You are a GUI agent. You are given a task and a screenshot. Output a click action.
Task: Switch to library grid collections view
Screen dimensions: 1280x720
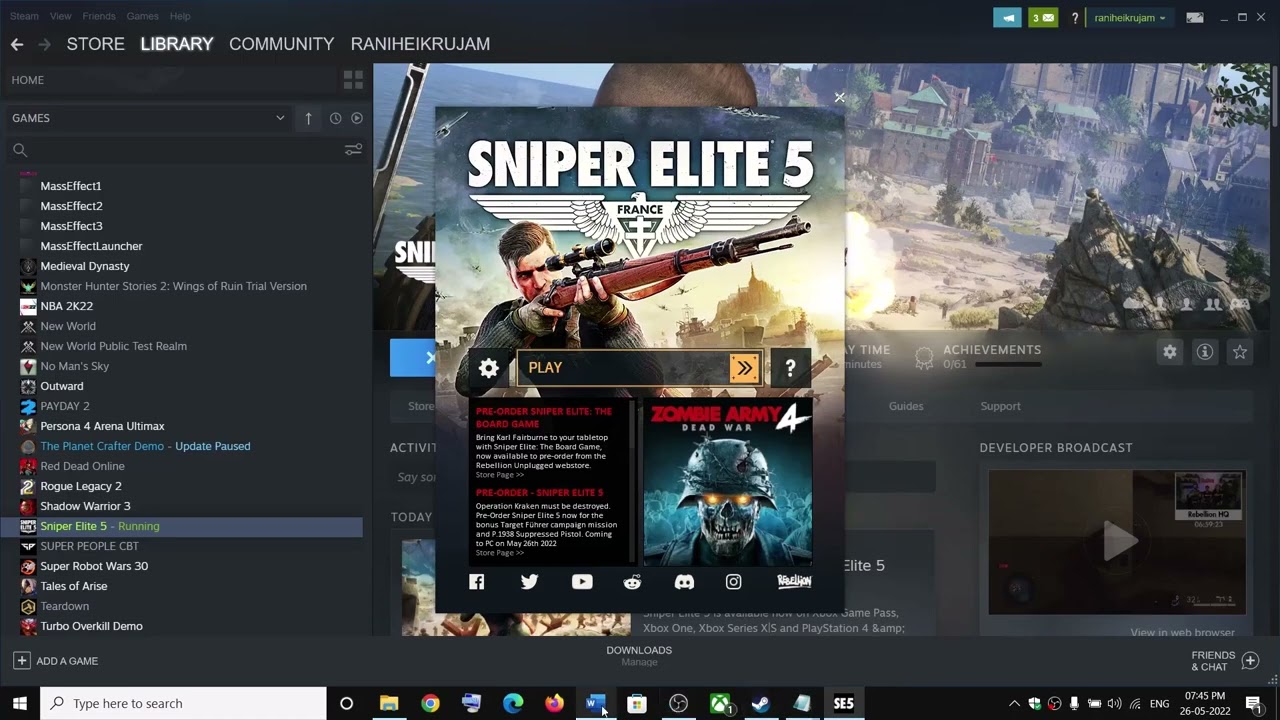[x=353, y=80]
